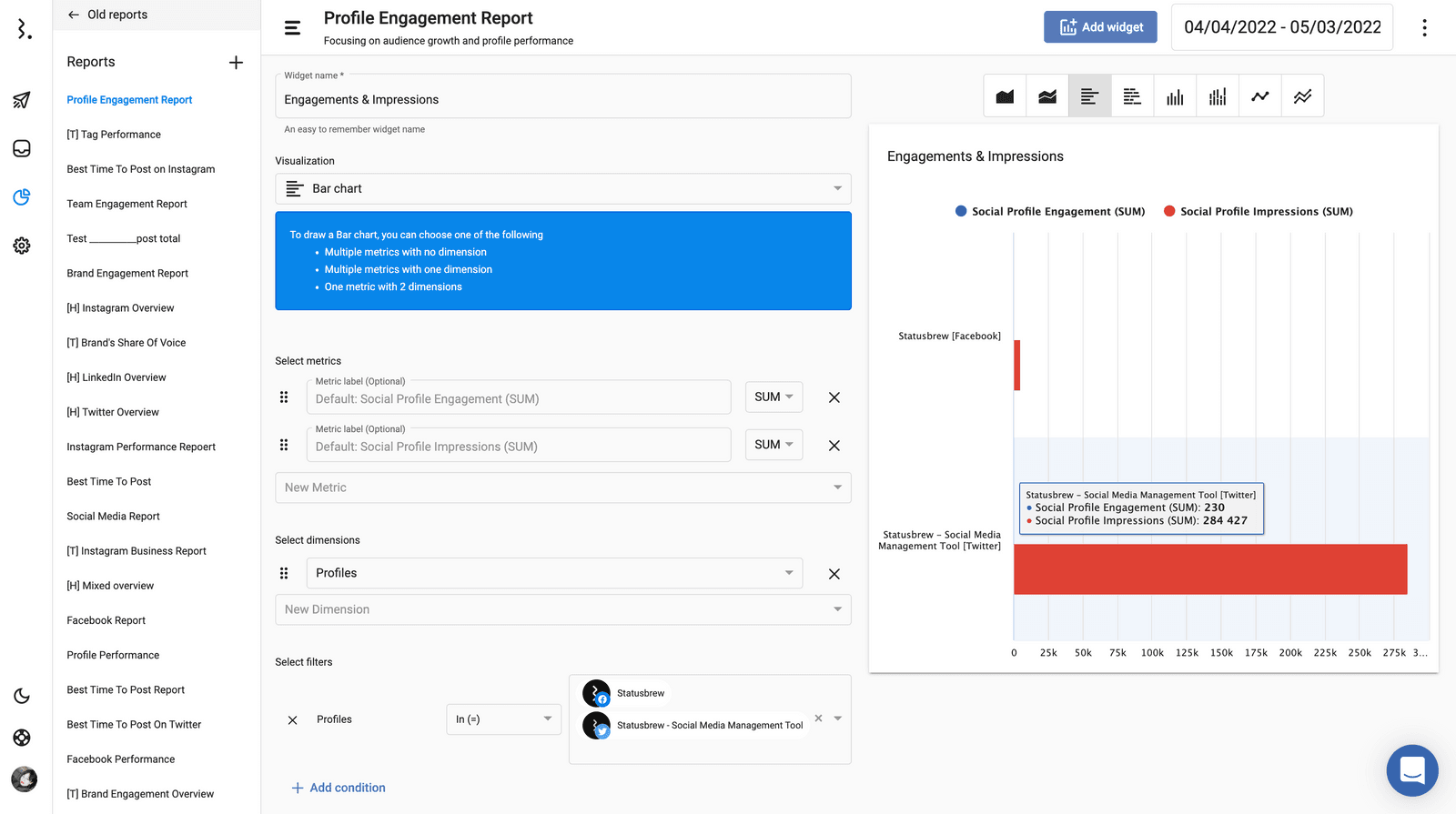Open the [H] Twitter Overview report
This screenshot has height=814, width=1456.
point(113,413)
